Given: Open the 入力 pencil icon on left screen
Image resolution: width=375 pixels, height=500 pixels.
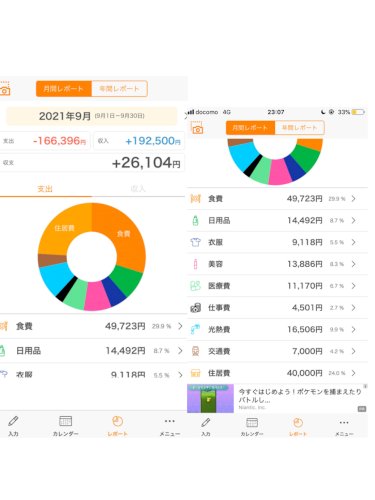Looking at the screenshot, I should tap(13, 421).
